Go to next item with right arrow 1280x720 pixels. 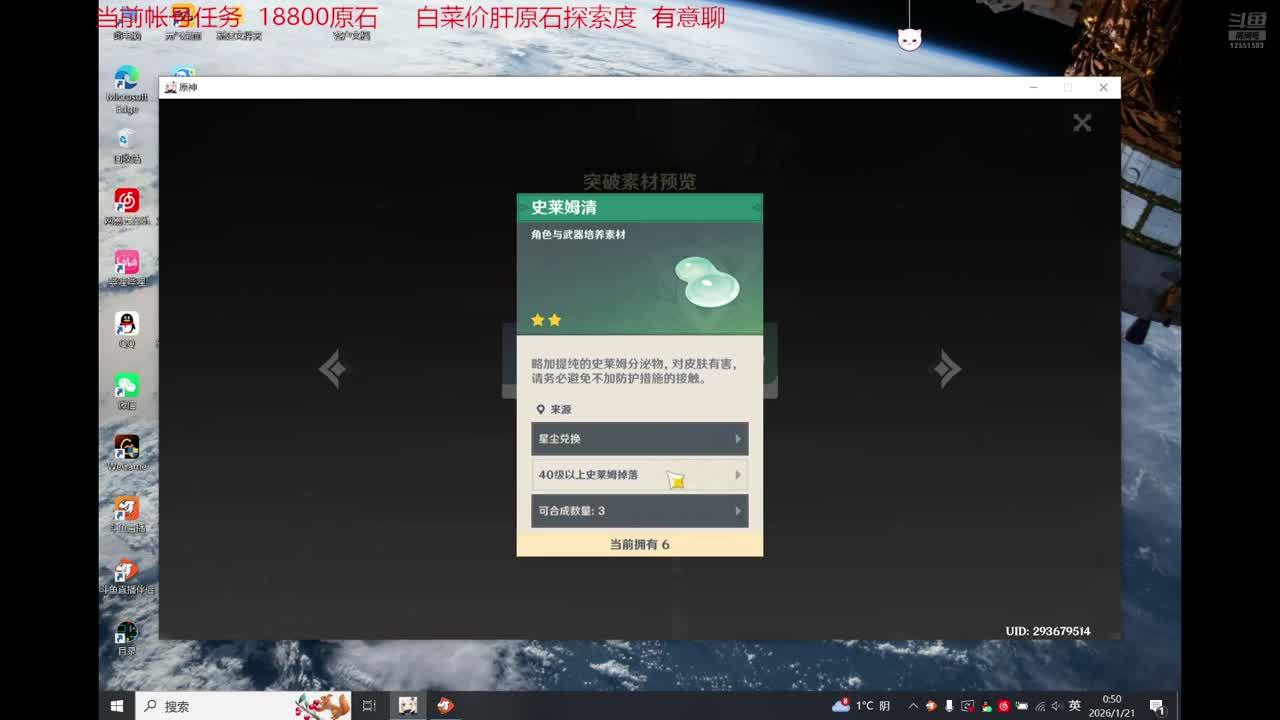946,369
